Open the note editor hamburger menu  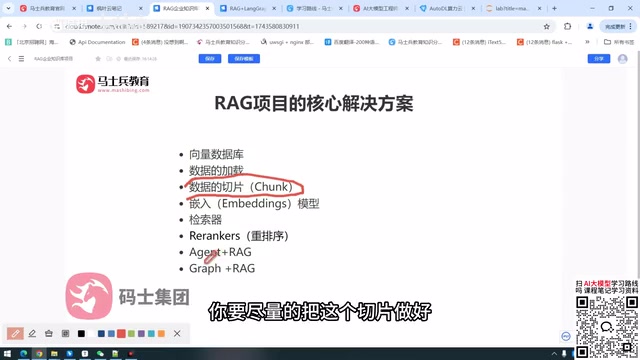[x=21, y=59]
